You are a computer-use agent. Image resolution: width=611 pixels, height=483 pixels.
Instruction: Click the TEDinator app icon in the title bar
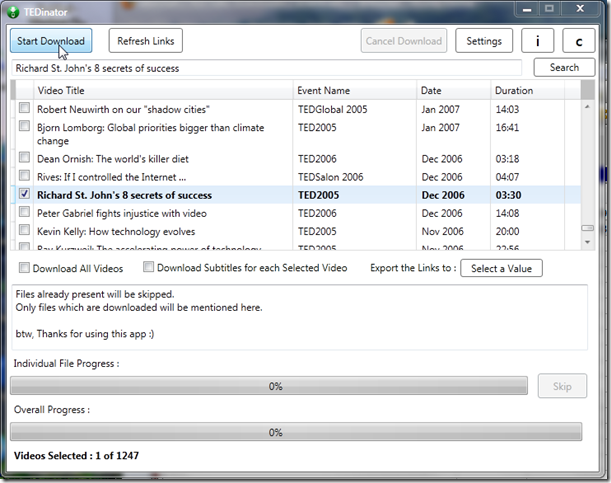13,12
